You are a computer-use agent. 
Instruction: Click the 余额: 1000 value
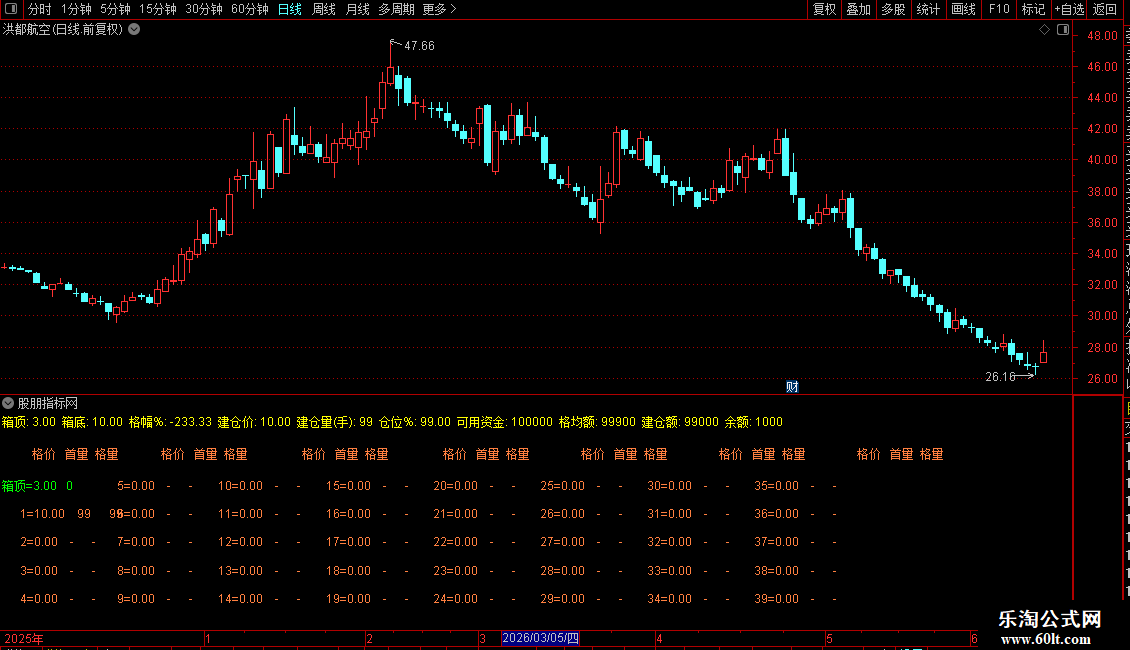click(754, 422)
